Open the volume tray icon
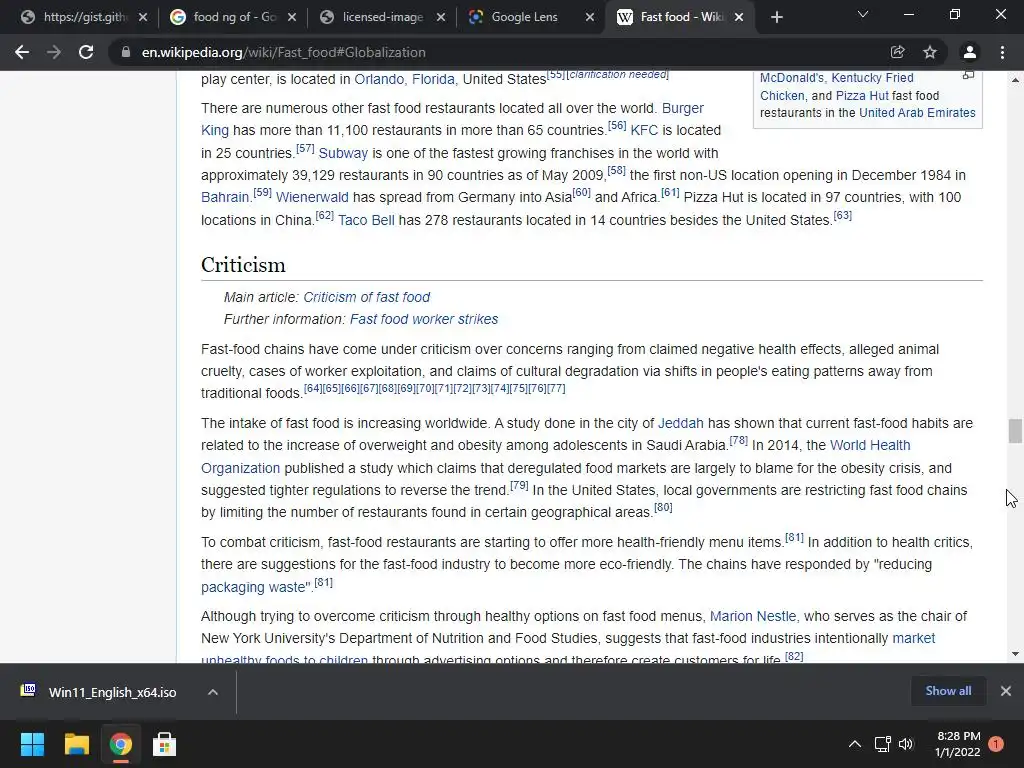 pos(906,744)
